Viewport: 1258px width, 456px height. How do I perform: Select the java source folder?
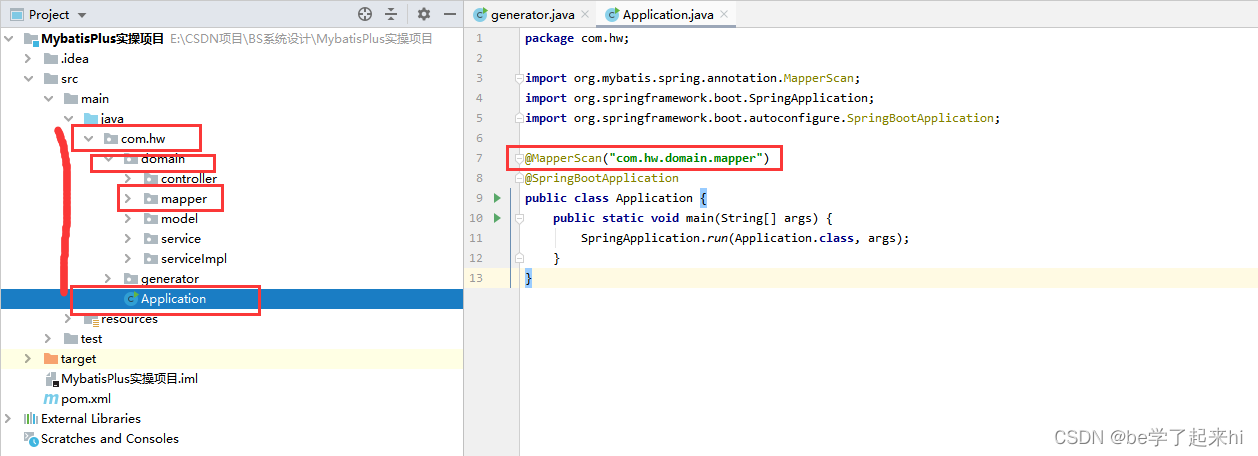tap(112, 119)
